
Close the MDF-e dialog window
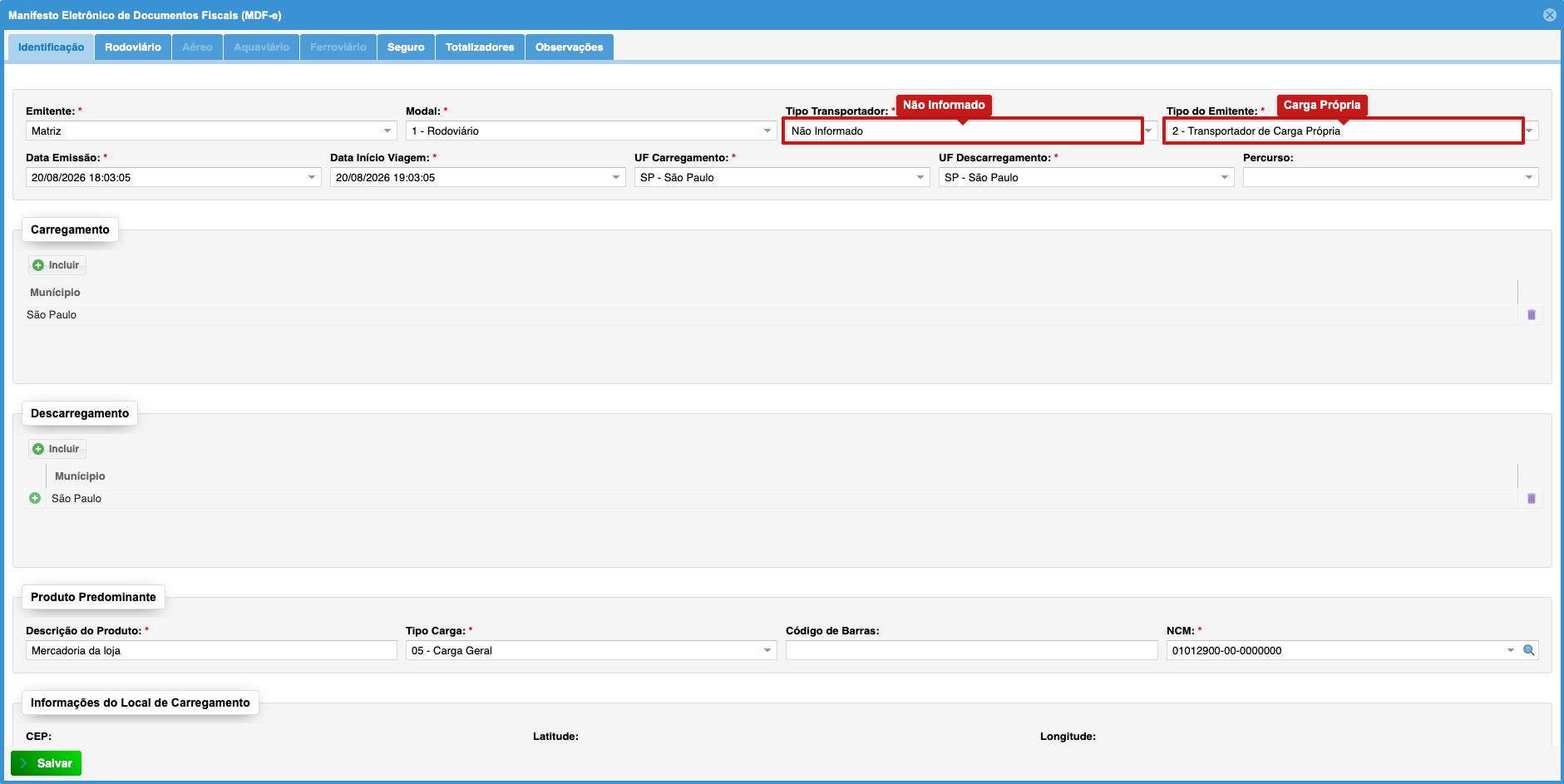1550,15
